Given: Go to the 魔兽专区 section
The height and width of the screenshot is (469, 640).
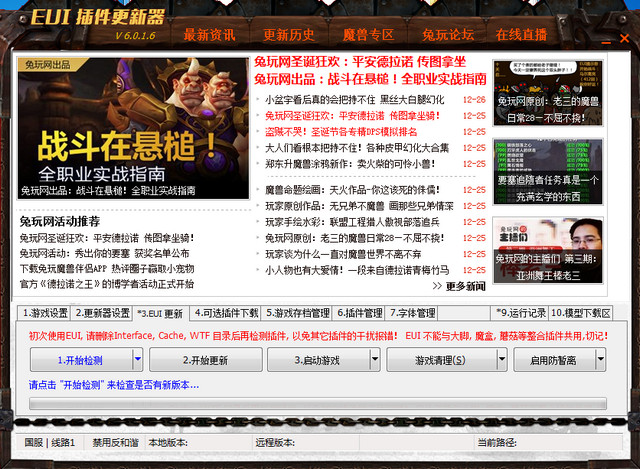Looking at the screenshot, I should tap(368, 34).
